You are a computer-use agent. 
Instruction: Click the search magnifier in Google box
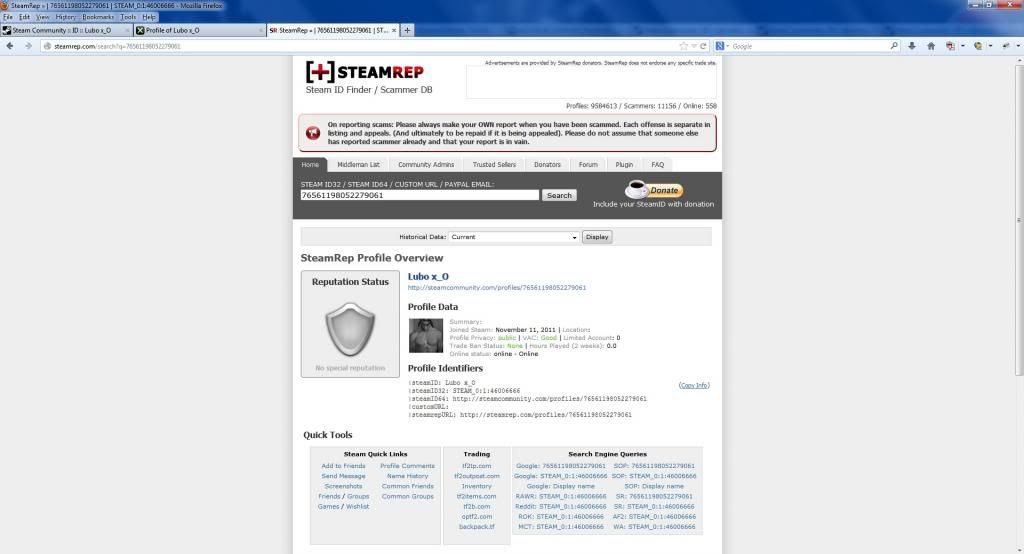[x=894, y=46]
